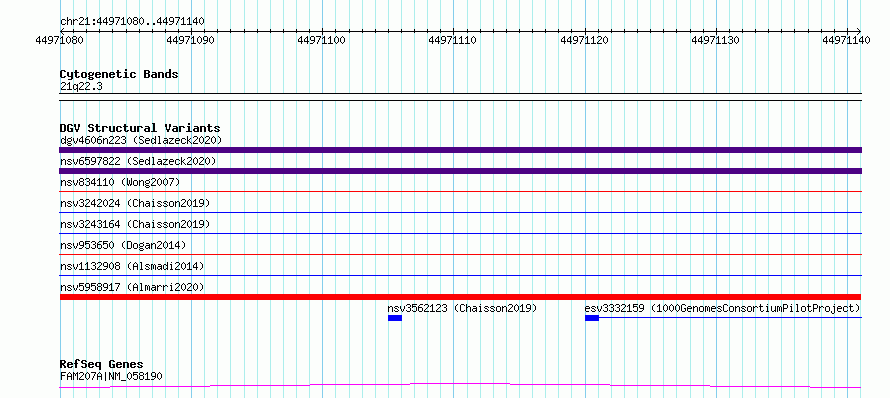
Task: Click the purple bar for dgv4606n223
Action: point(460,150)
